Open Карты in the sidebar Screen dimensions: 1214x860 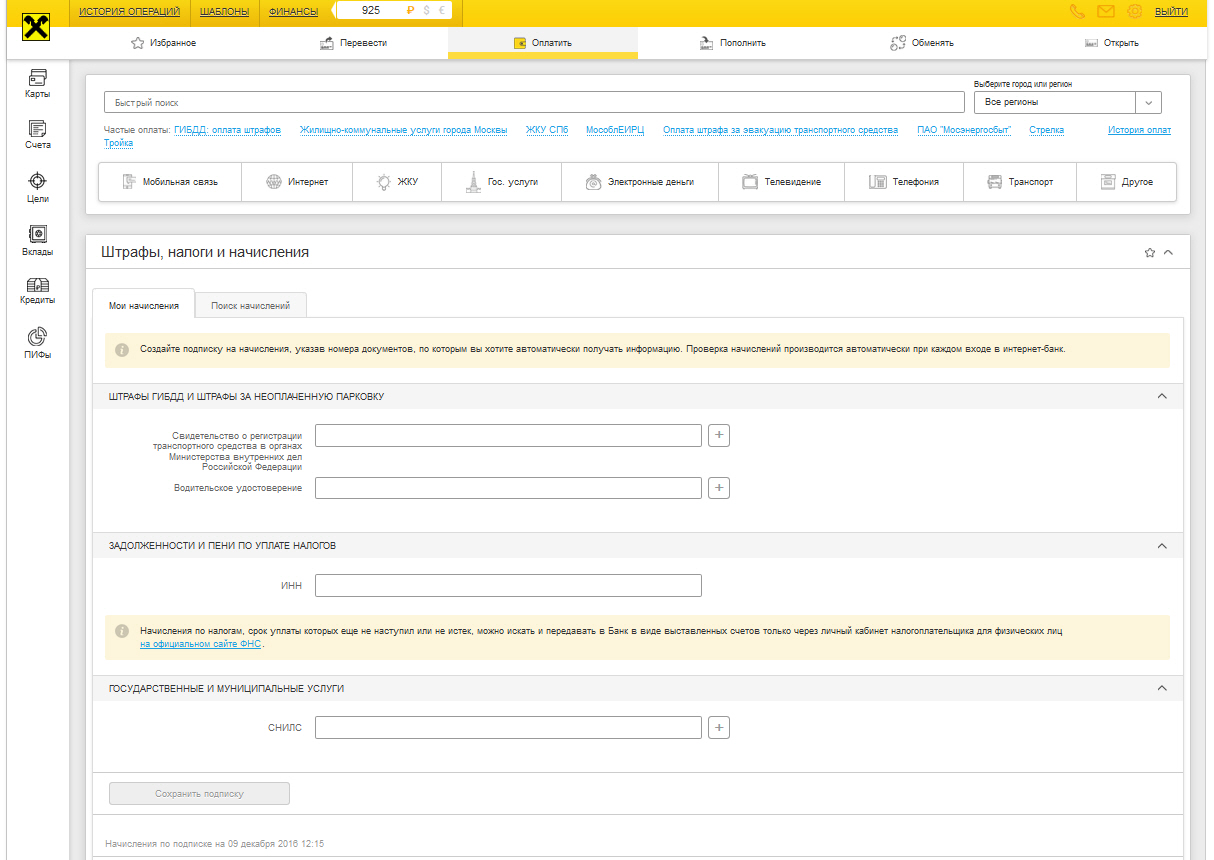pos(38,83)
